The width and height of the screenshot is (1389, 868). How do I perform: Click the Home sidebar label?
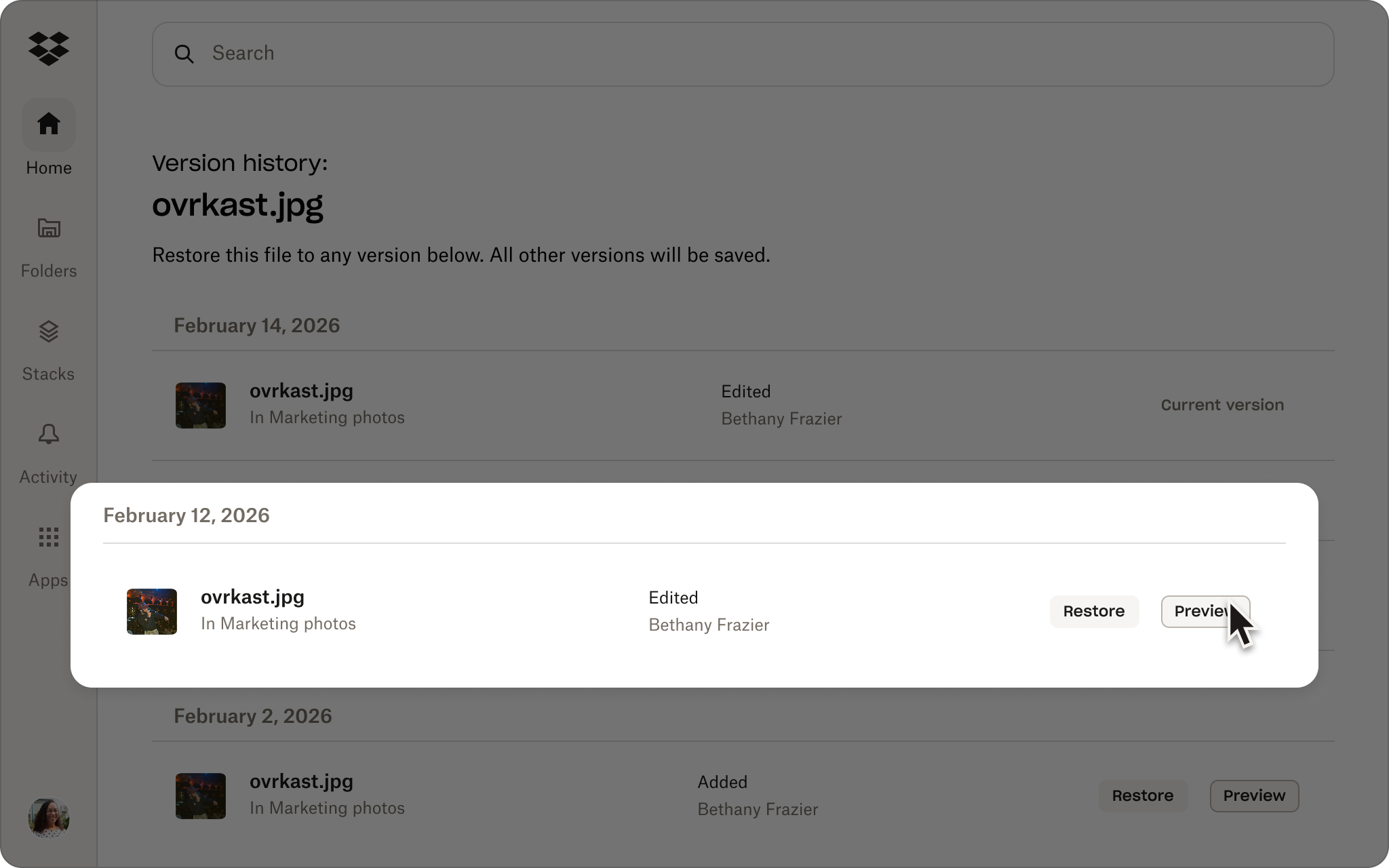click(x=48, y=167)
